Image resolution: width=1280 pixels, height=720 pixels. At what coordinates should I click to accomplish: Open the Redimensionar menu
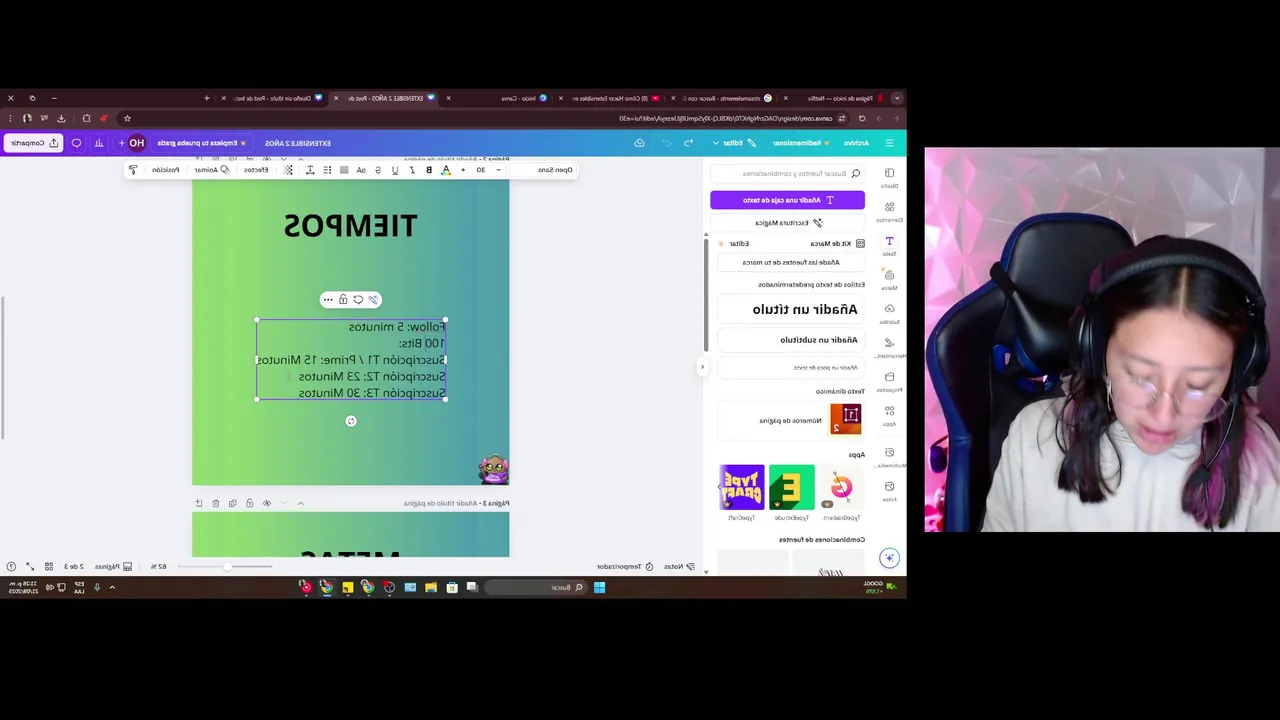799,143
